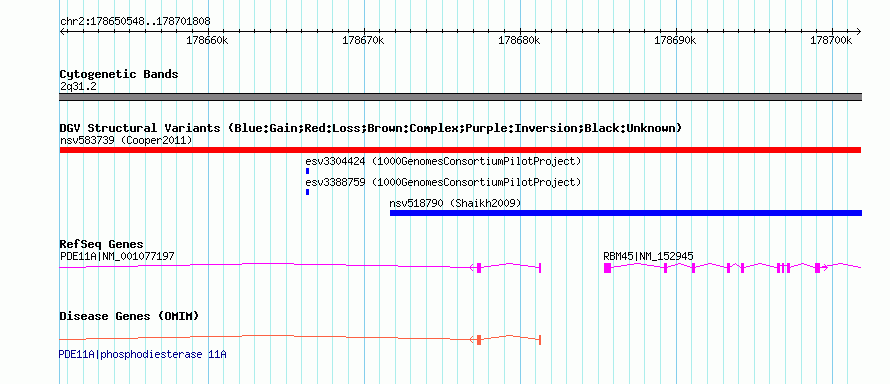Viewport: 890px width, 384px height.
Task: Select the DGV Structural Variants track title
Action: pos(371,128)
